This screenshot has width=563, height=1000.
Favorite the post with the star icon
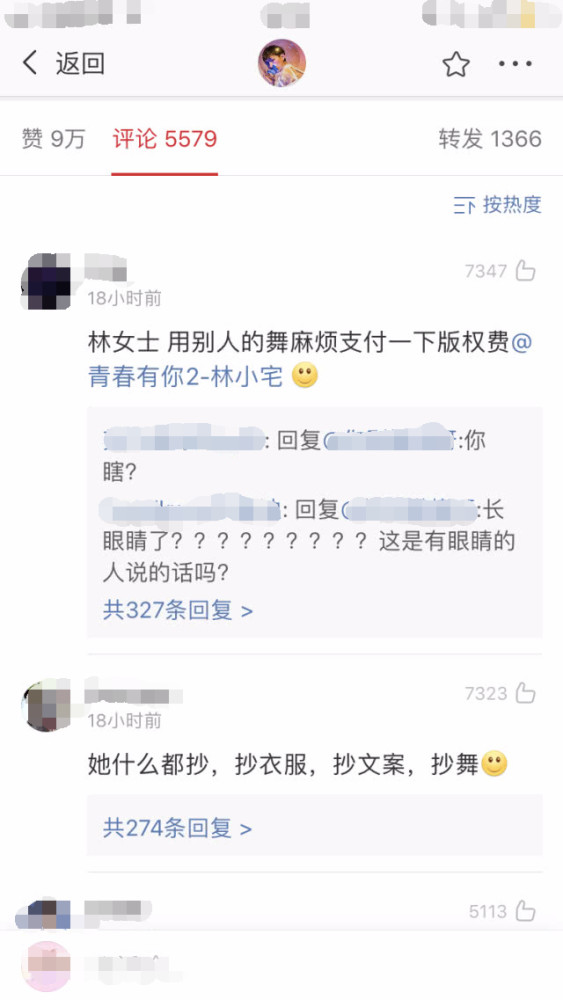(456, 64)
